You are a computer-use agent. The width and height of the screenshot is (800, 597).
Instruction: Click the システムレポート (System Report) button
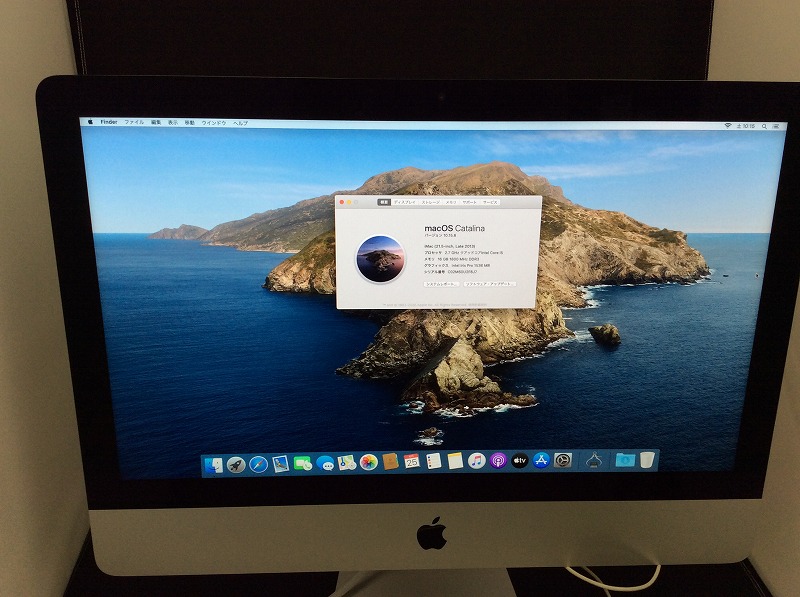click(442, 284)
